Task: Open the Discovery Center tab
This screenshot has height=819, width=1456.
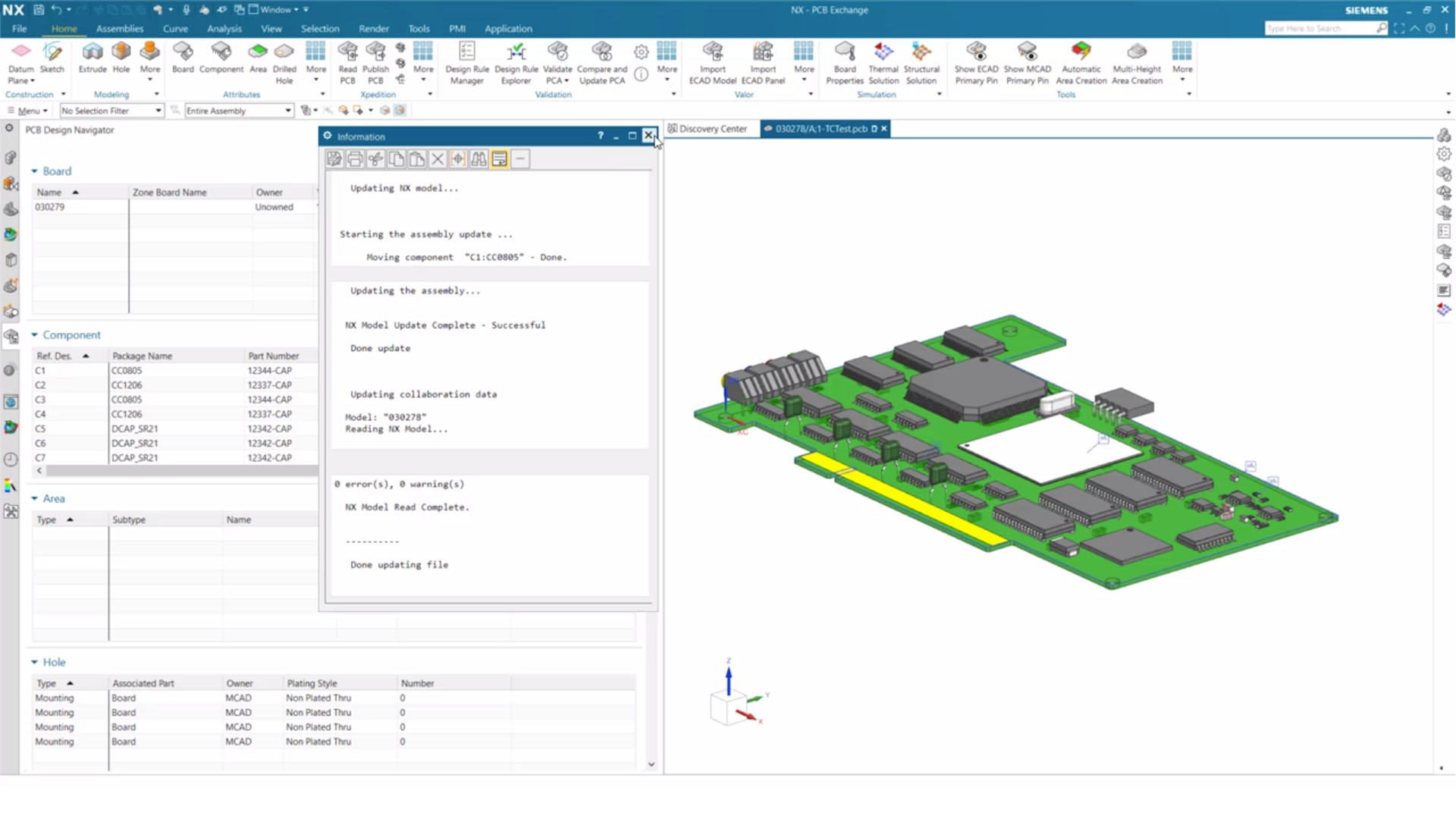Action: point(709,128)
